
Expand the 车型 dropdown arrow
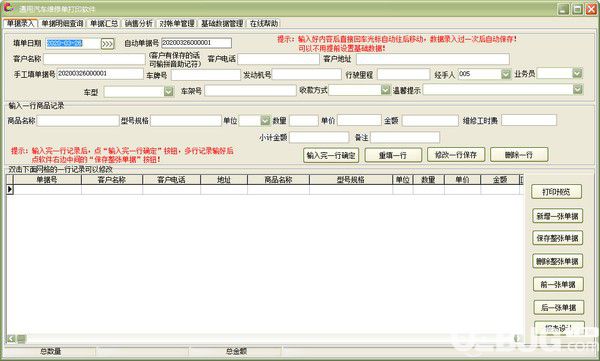click(x=168, y=91)
